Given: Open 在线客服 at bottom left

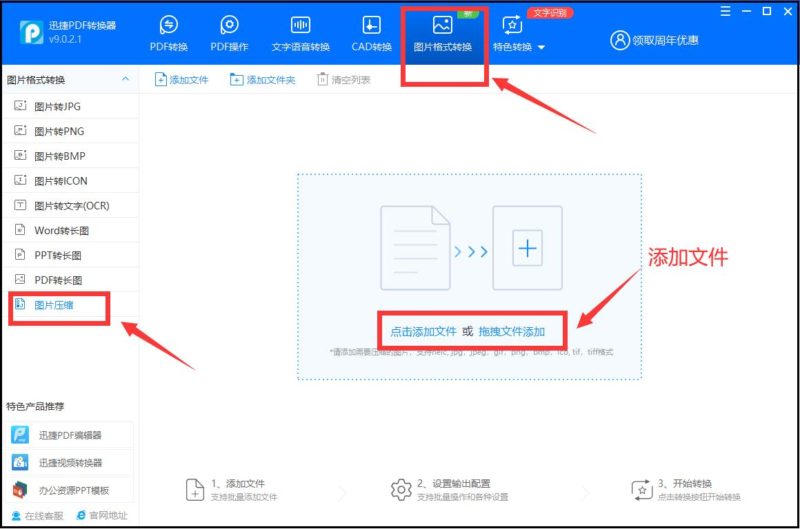Looking at the screenshot, I should [x=37, y=516].
